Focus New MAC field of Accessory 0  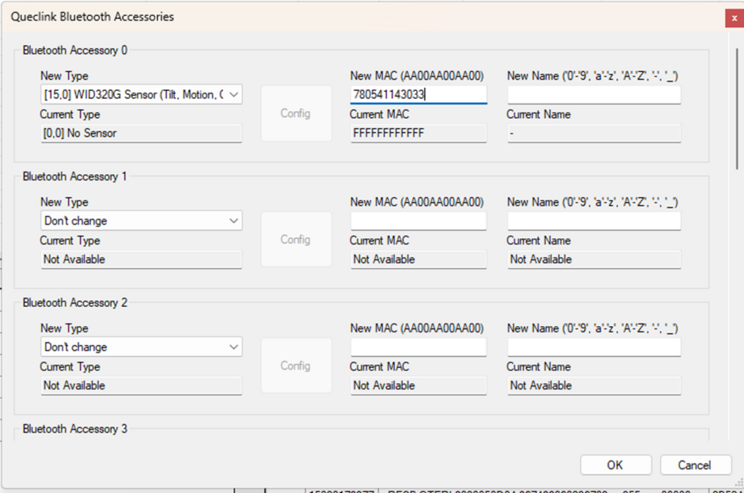click(x=418, y=94)
